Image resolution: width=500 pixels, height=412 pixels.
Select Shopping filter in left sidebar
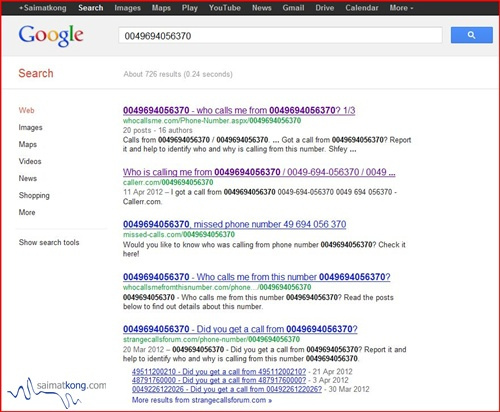(x=34, y=195)
